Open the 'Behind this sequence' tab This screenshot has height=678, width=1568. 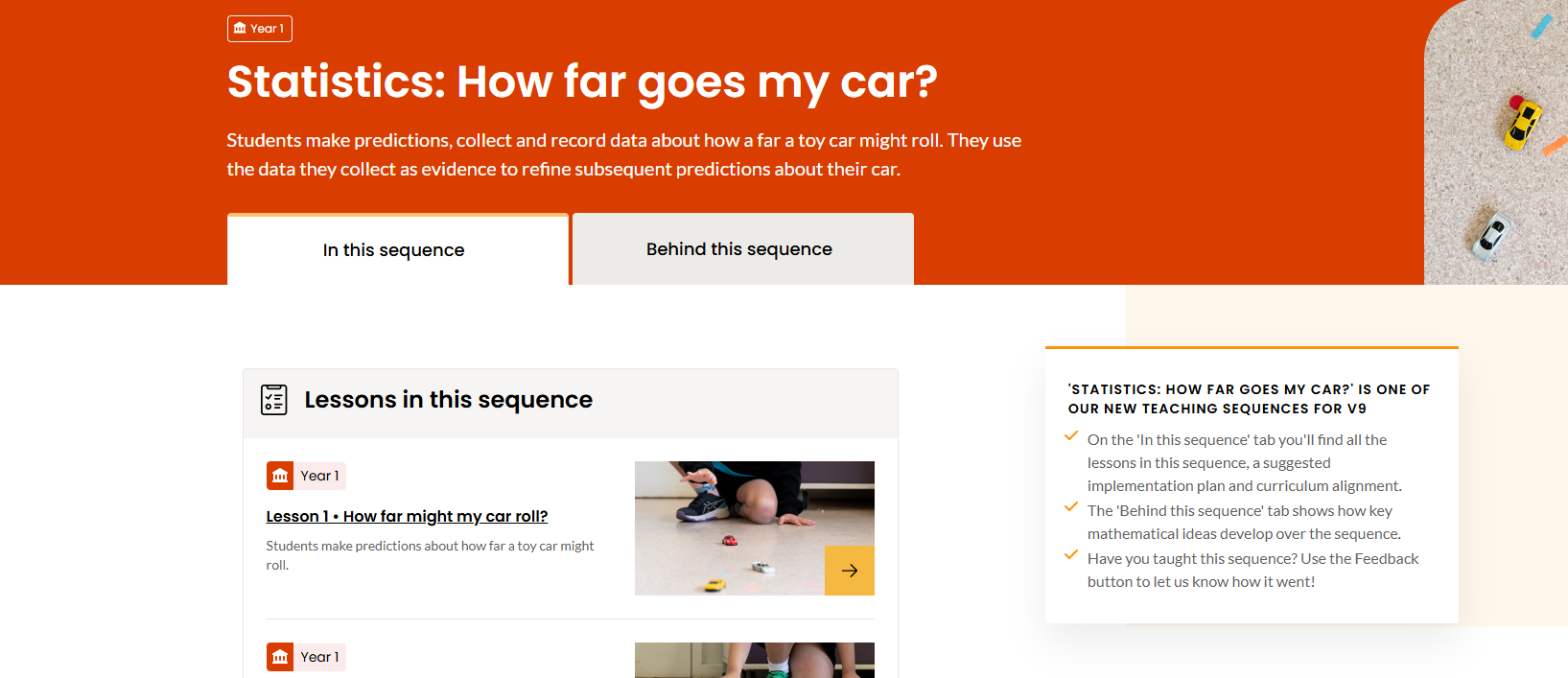(742, 249)
